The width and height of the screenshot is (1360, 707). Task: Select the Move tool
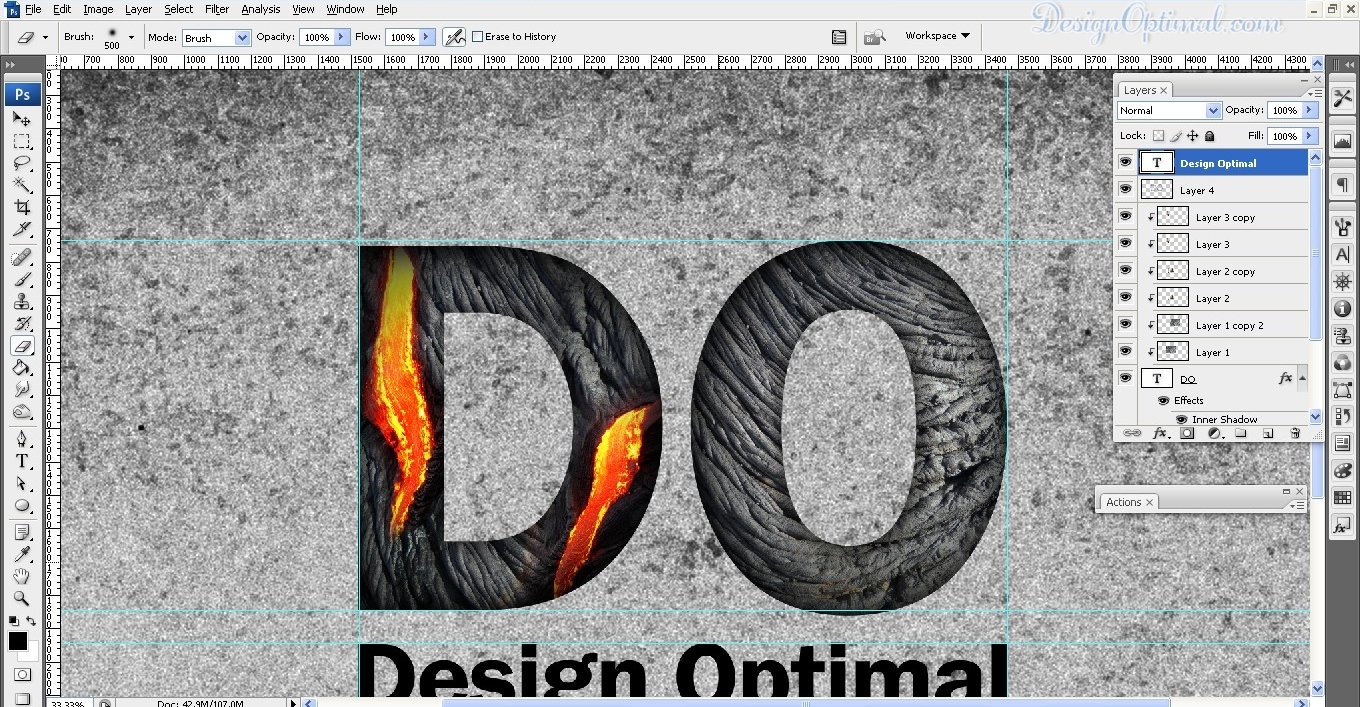click(x=22, y=119)
